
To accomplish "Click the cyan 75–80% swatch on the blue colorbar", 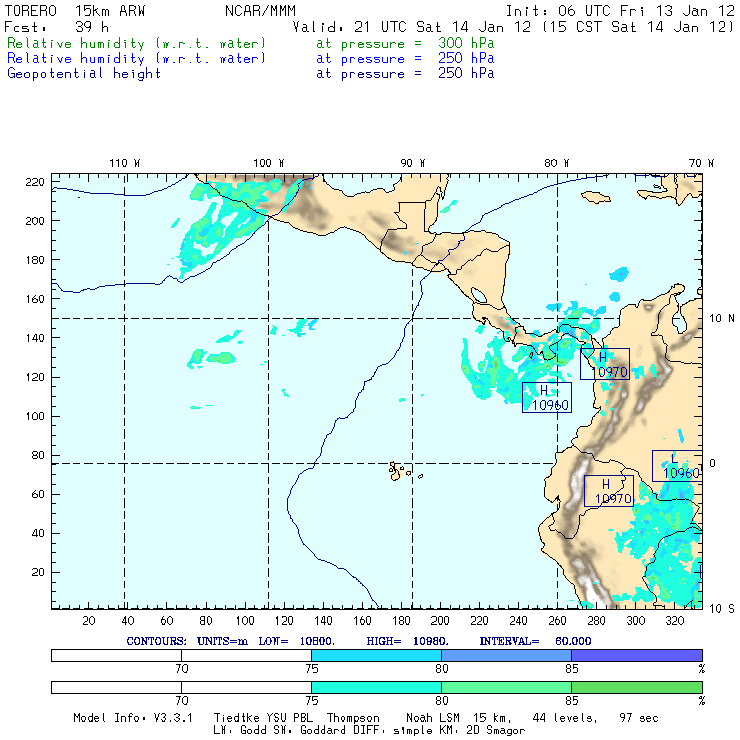I will [x=376, y=655].
